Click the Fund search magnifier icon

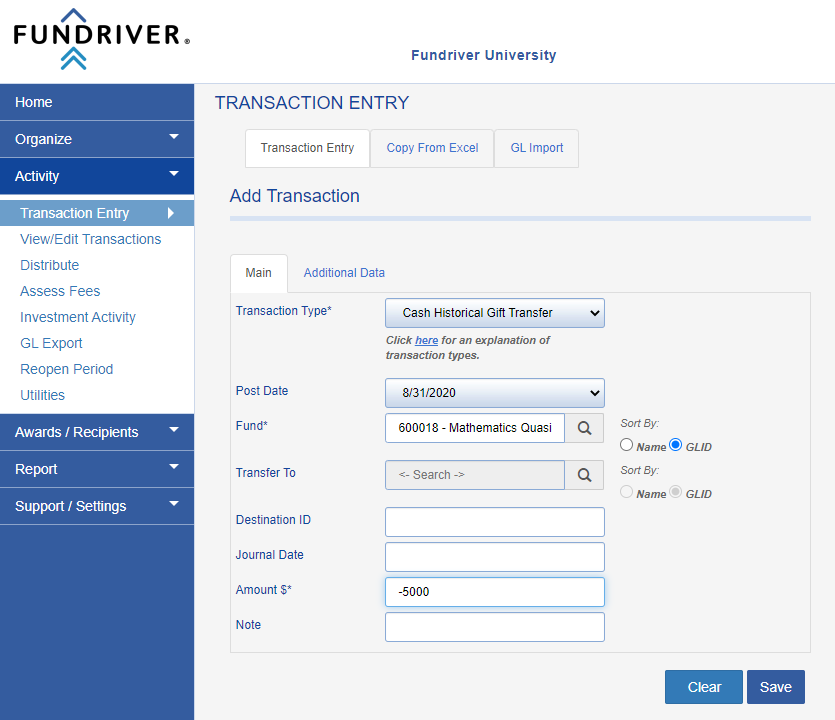584,428
